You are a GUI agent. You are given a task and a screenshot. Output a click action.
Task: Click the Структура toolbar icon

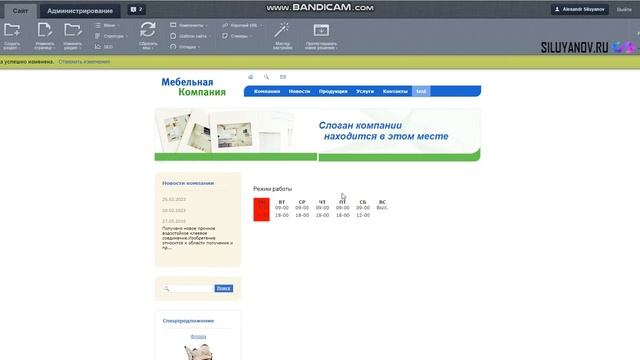click(98, 36)
